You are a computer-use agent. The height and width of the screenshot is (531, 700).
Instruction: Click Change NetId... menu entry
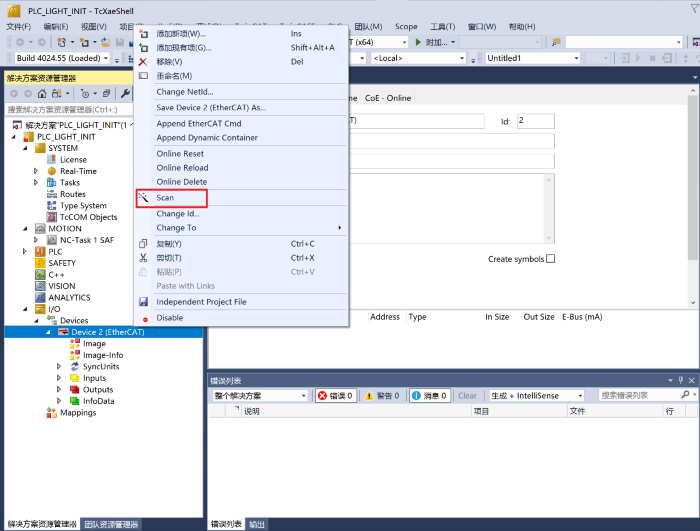(185, 92)
